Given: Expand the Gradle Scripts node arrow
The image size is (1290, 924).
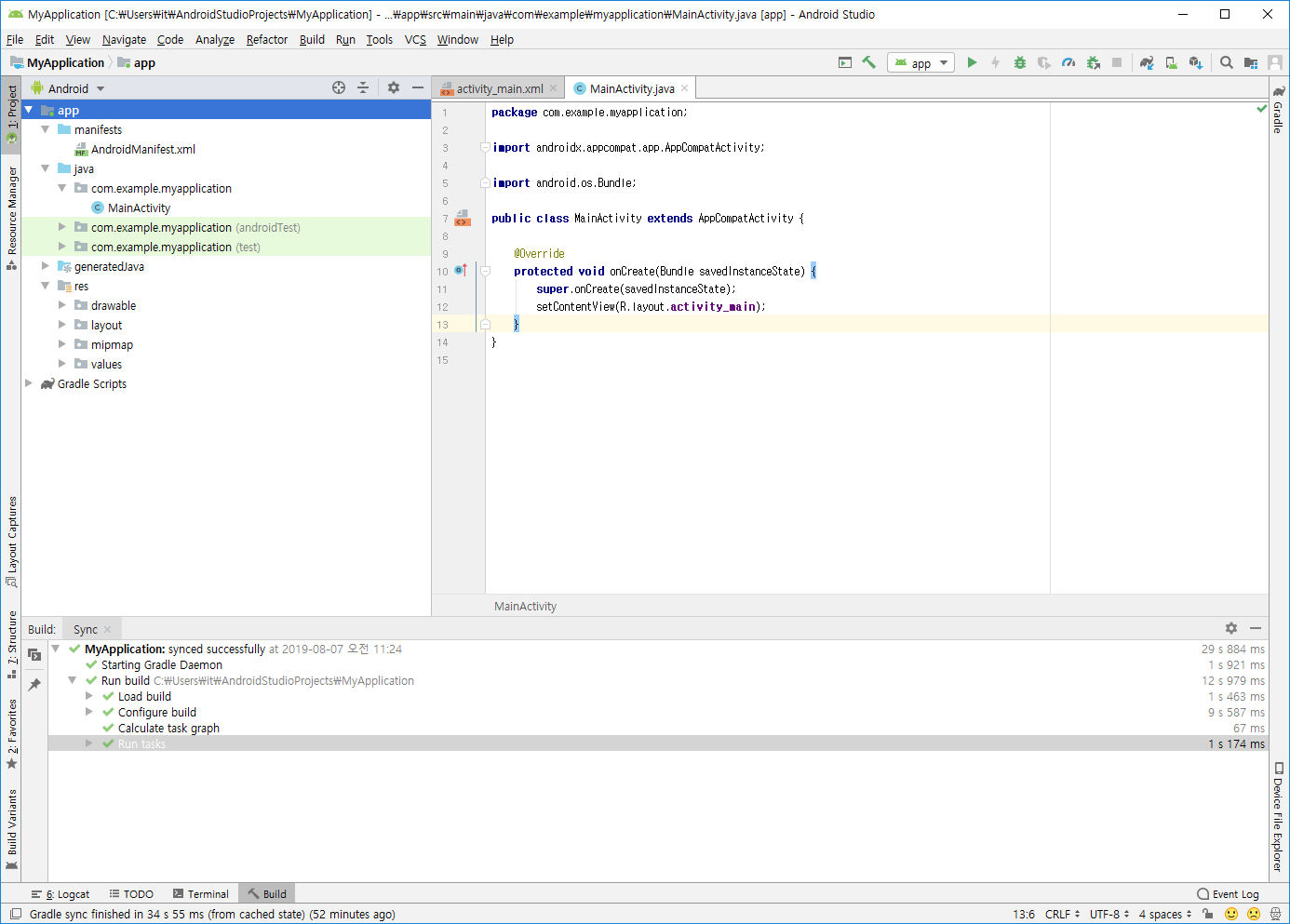Looking at the screenshot, I should pos(28,383).
